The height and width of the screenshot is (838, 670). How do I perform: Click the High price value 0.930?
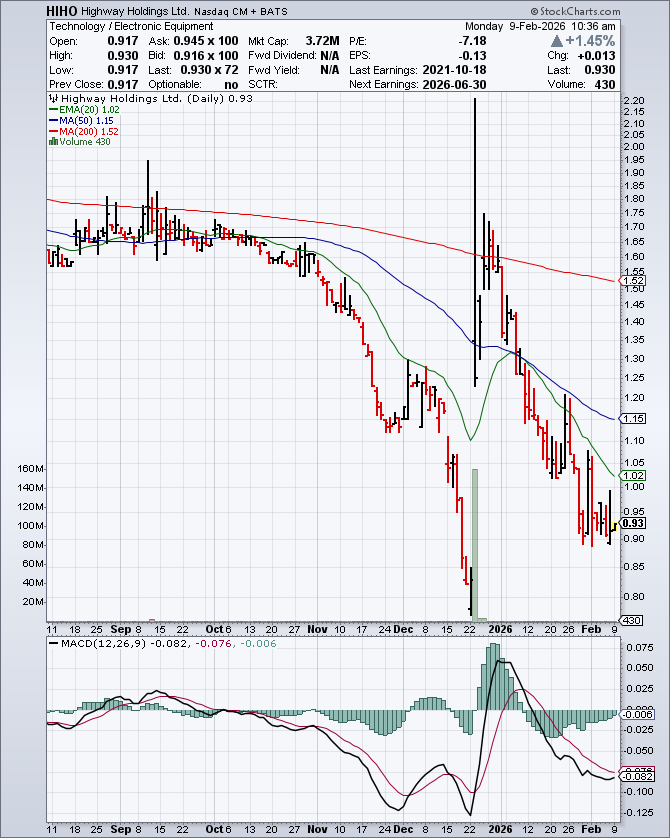123,56
